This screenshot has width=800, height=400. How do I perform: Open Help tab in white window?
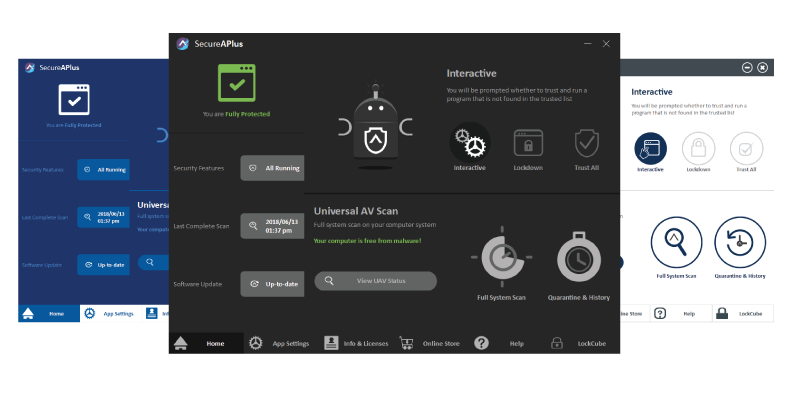[x=681, y=314]
